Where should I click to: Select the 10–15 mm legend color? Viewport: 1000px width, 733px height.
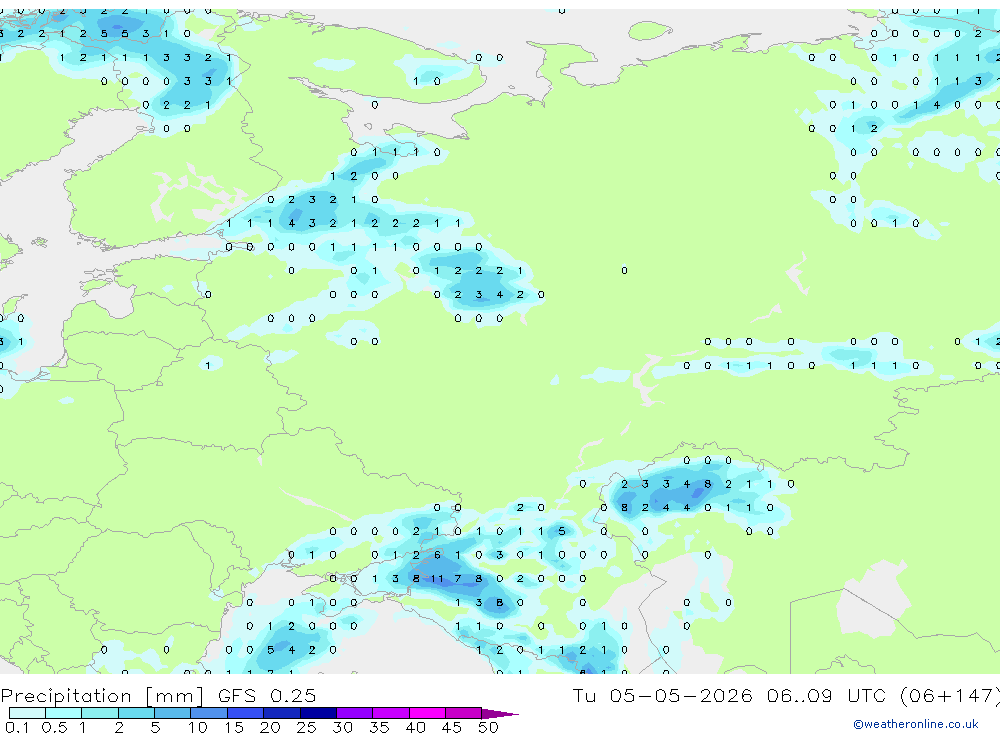coord(209,713)
